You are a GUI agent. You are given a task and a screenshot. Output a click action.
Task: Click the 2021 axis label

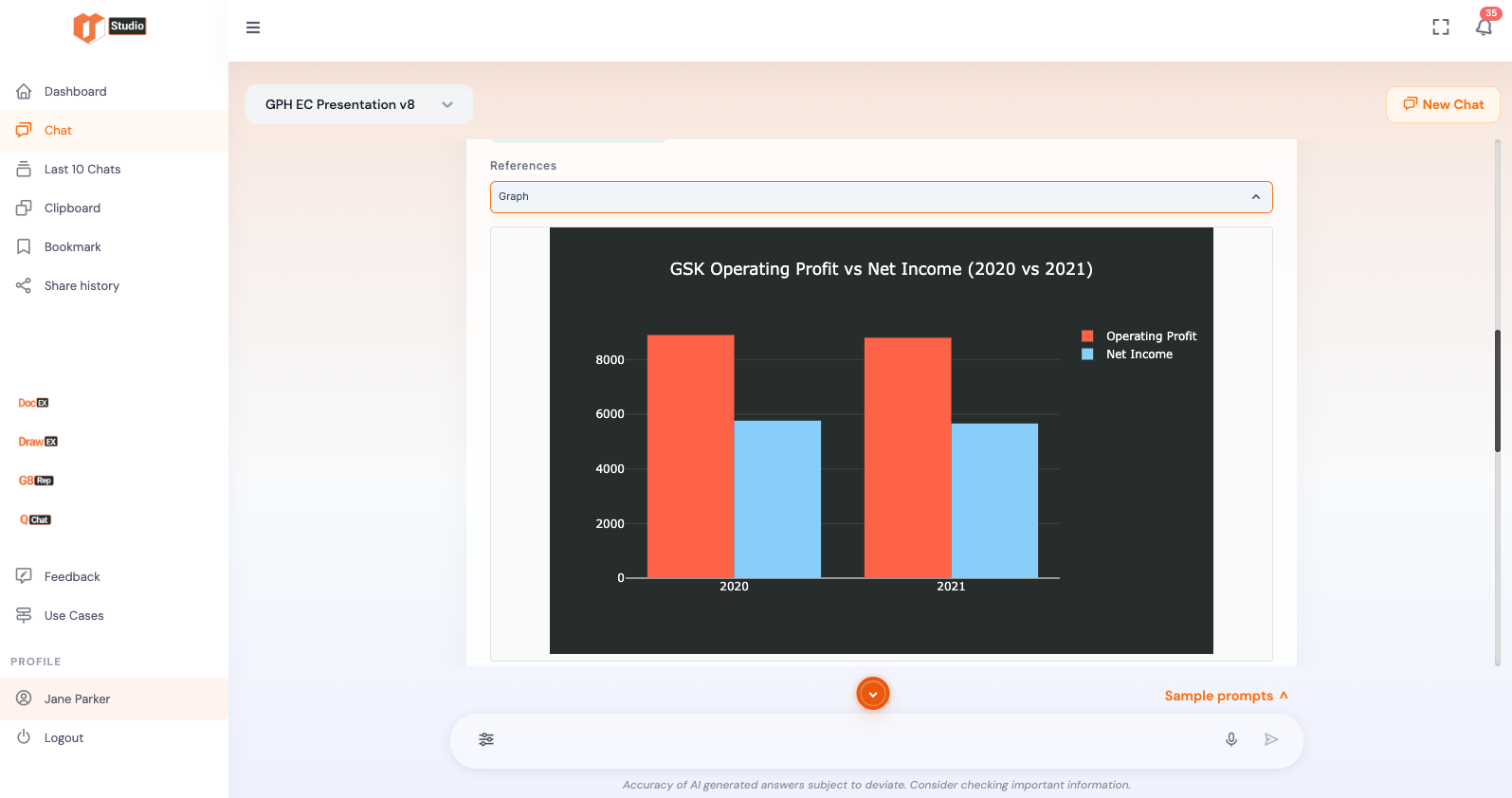[951, 587]
